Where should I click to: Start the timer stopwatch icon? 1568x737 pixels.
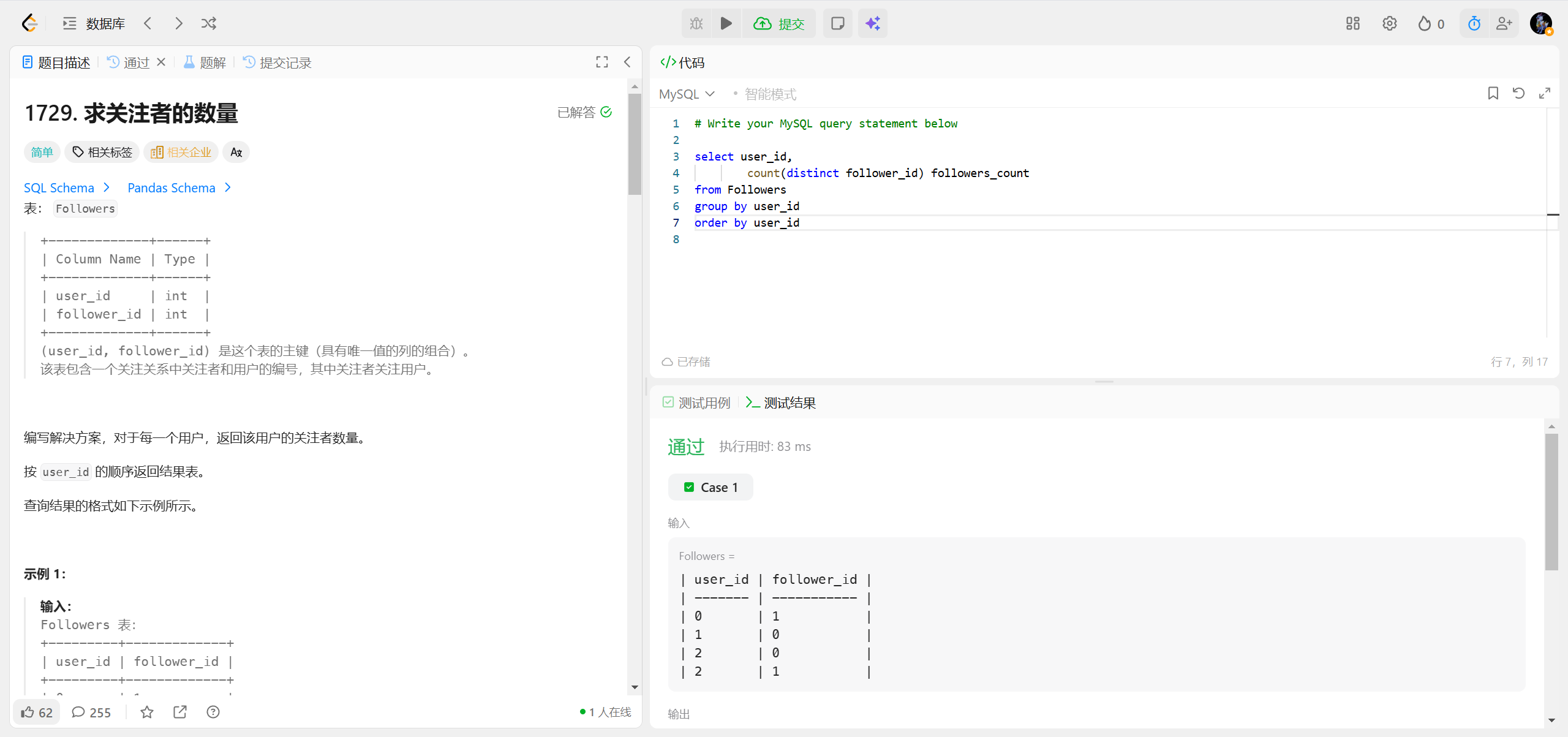pos(1474,23)
